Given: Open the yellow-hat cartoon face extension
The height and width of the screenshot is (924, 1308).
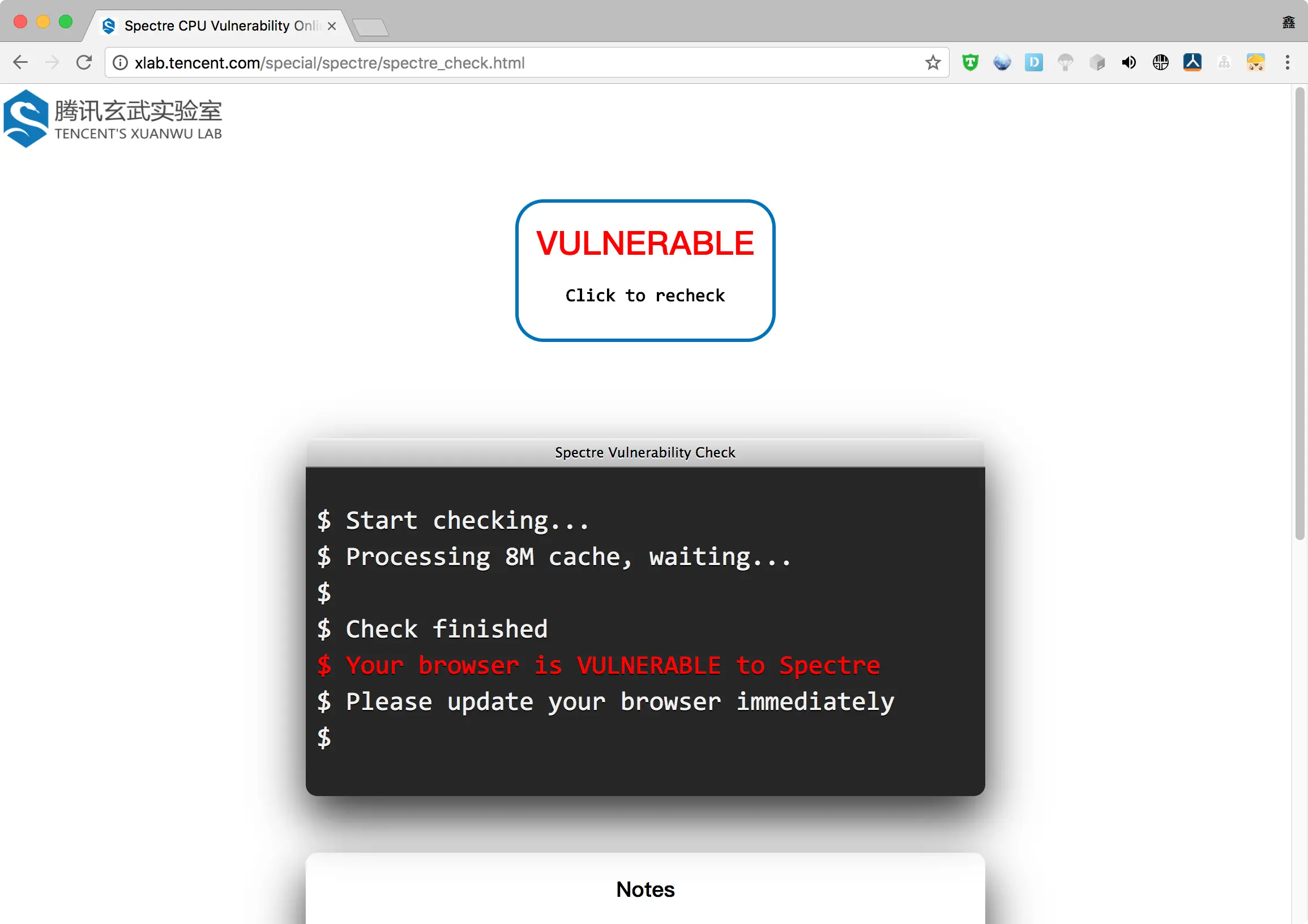Looking at the screenshot, I should point(1255,62).
